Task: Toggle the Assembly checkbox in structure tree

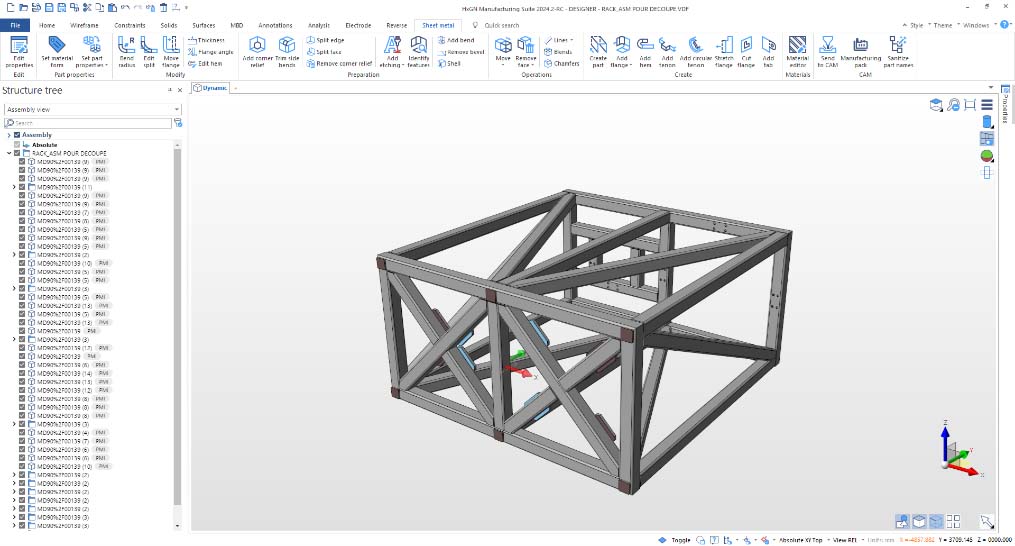Action: 17,135
